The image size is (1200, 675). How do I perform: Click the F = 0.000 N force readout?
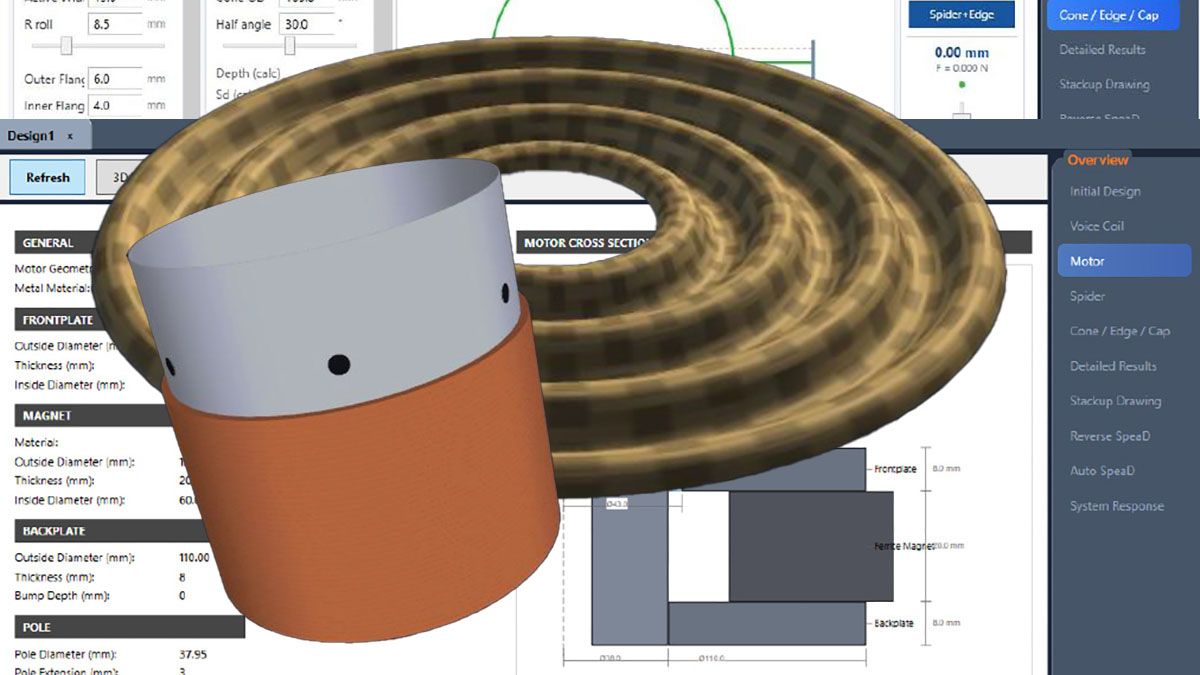(961, 67)
